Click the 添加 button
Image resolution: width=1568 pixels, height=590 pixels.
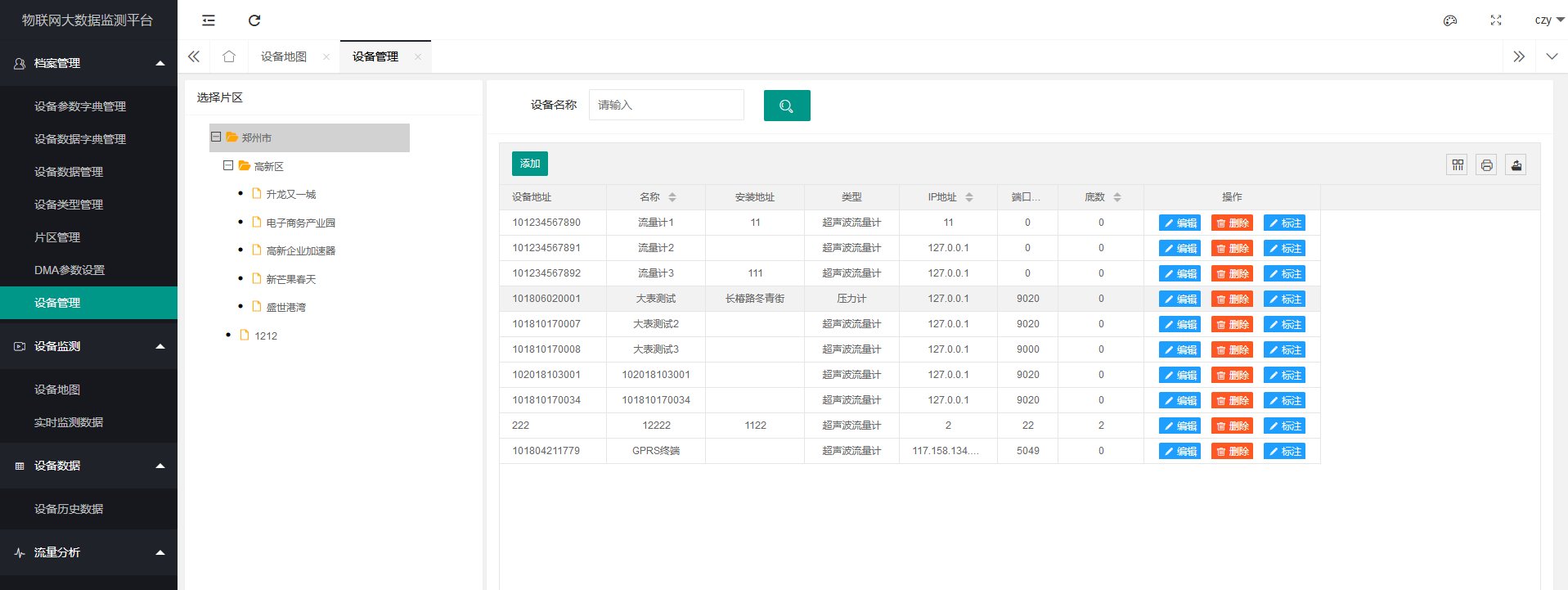click(529, 164)
